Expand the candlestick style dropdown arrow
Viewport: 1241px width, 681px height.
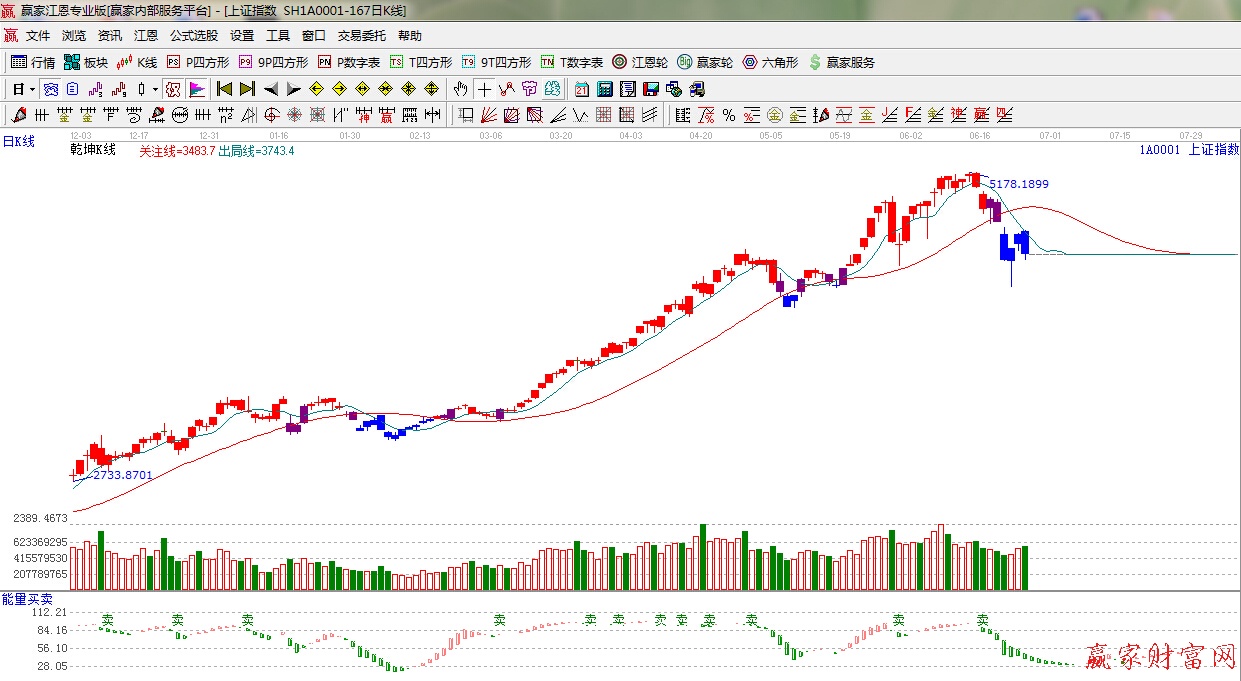pos(155,89)
